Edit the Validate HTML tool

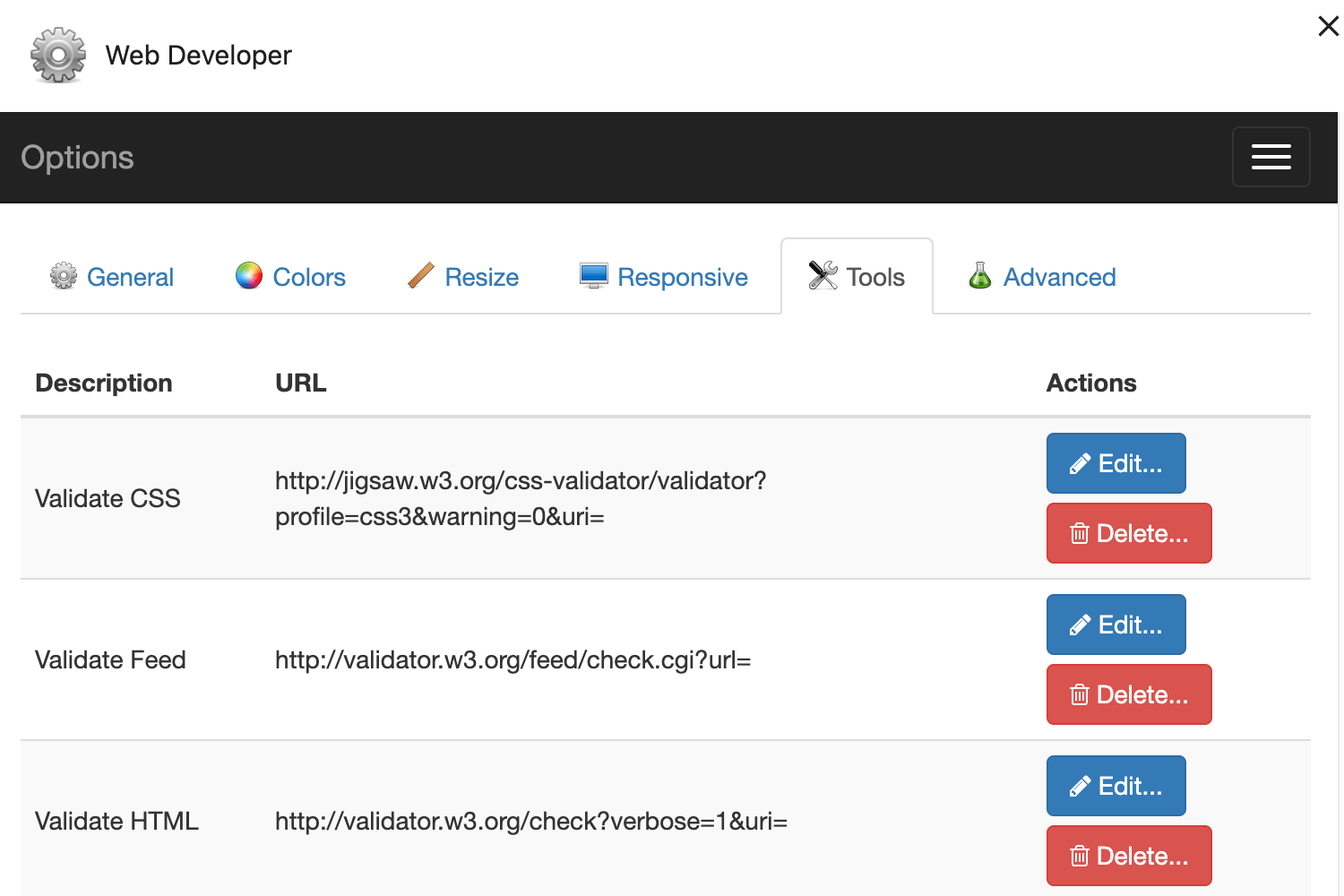click(1116, 786)
